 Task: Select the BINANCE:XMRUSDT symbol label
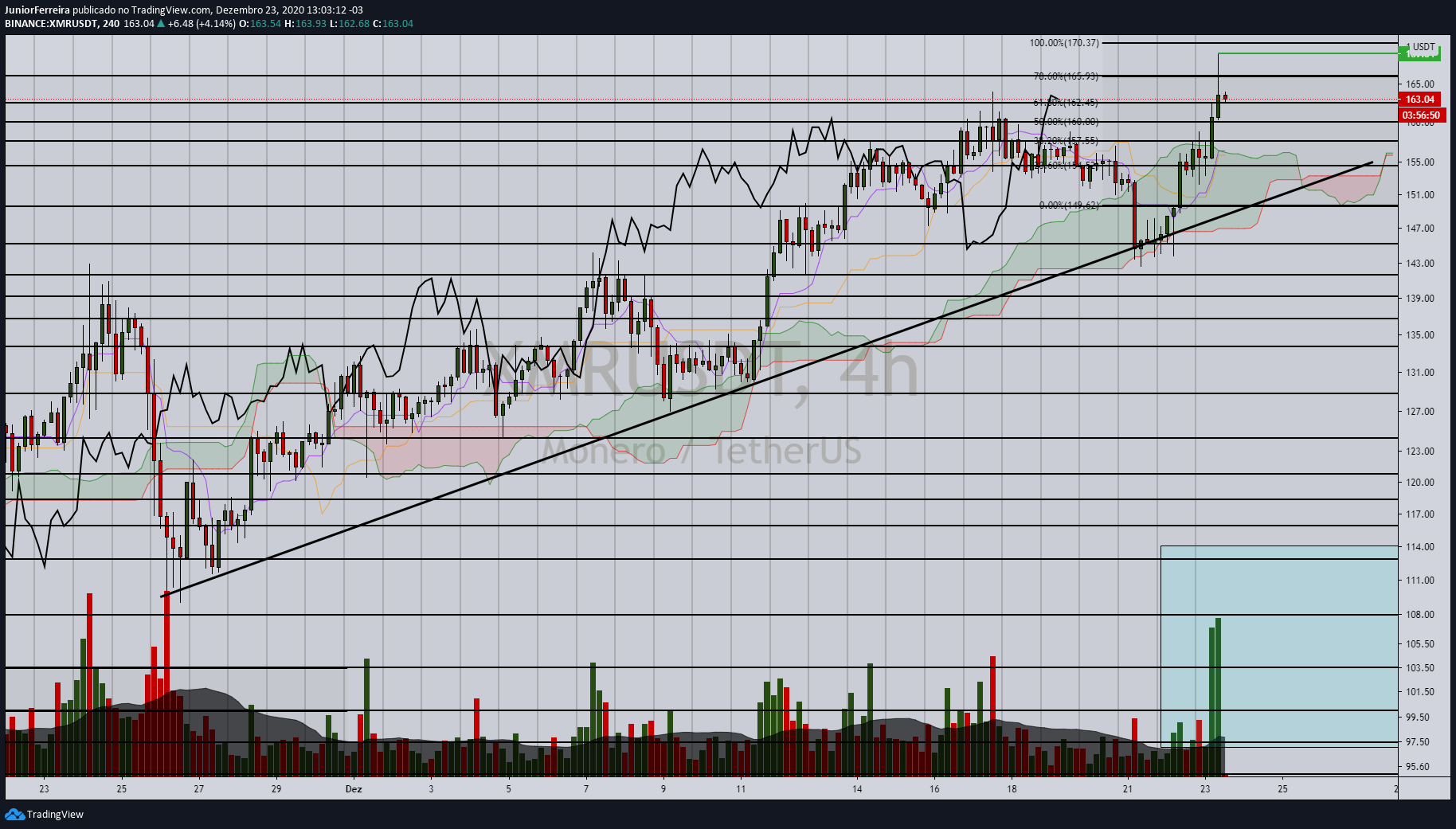click(51, 24)
